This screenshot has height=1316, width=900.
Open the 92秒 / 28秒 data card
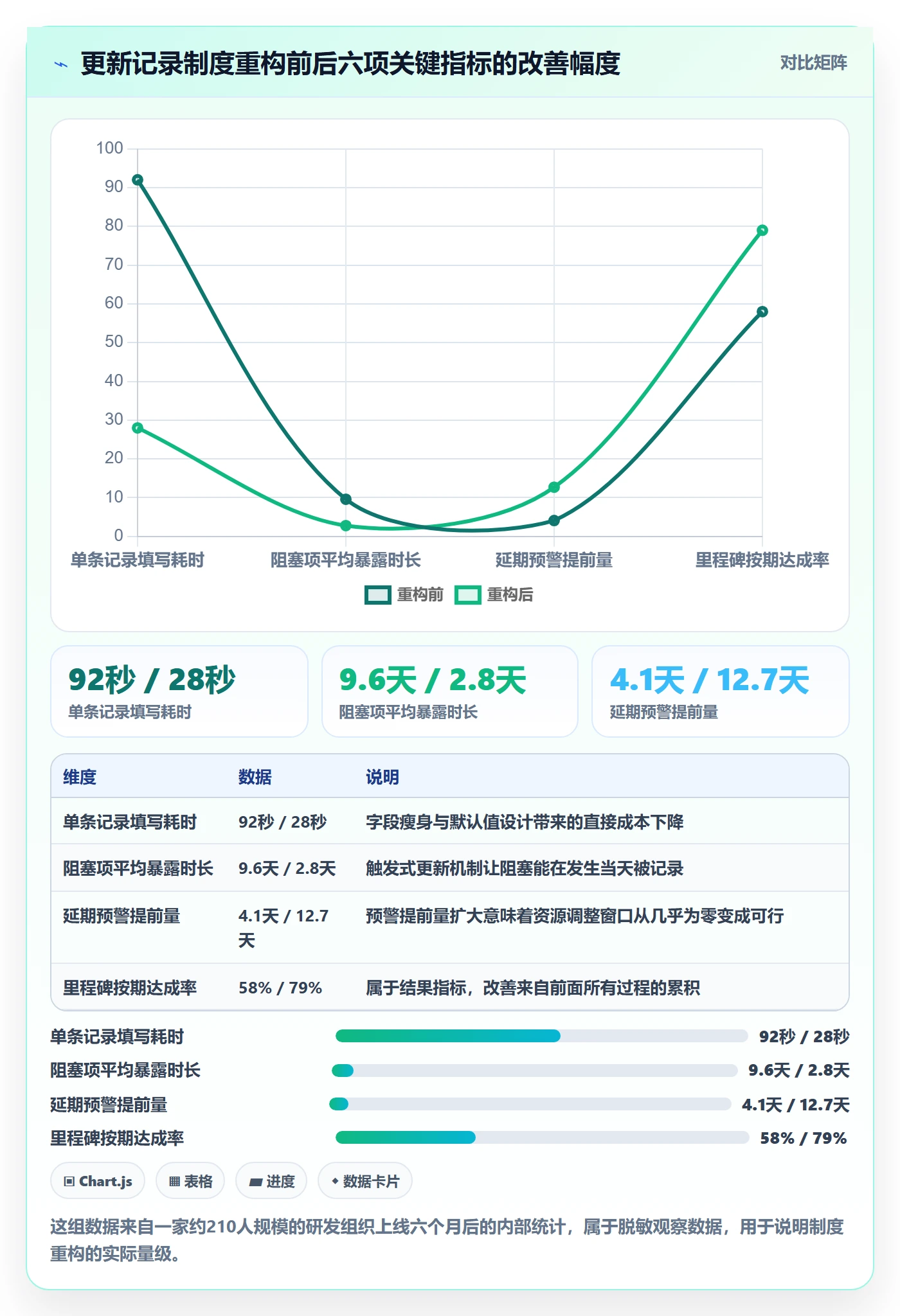coord(179,691)
